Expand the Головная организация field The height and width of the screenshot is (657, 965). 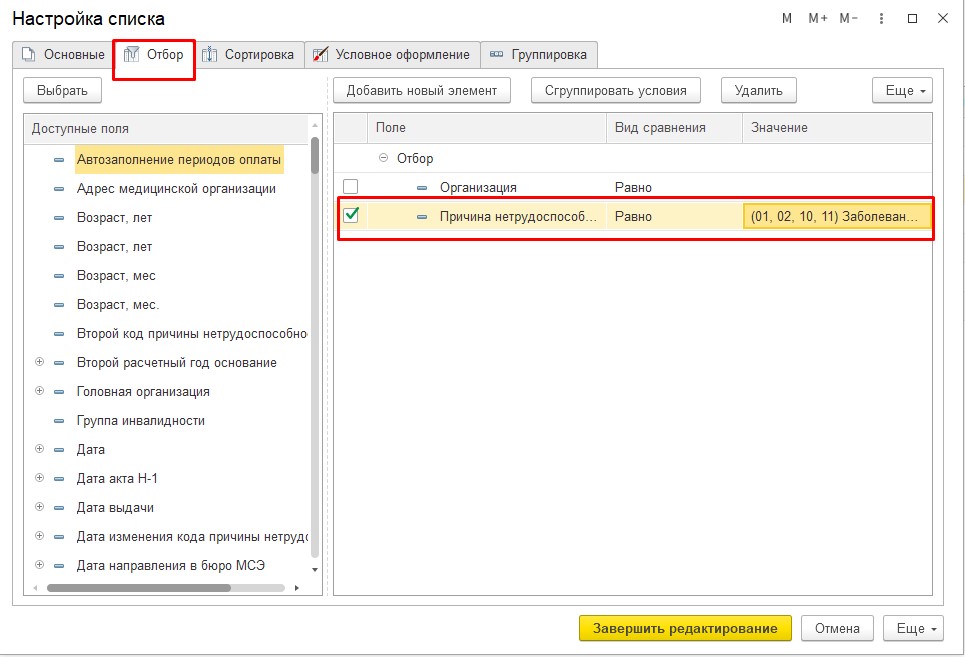click(39, 391)
